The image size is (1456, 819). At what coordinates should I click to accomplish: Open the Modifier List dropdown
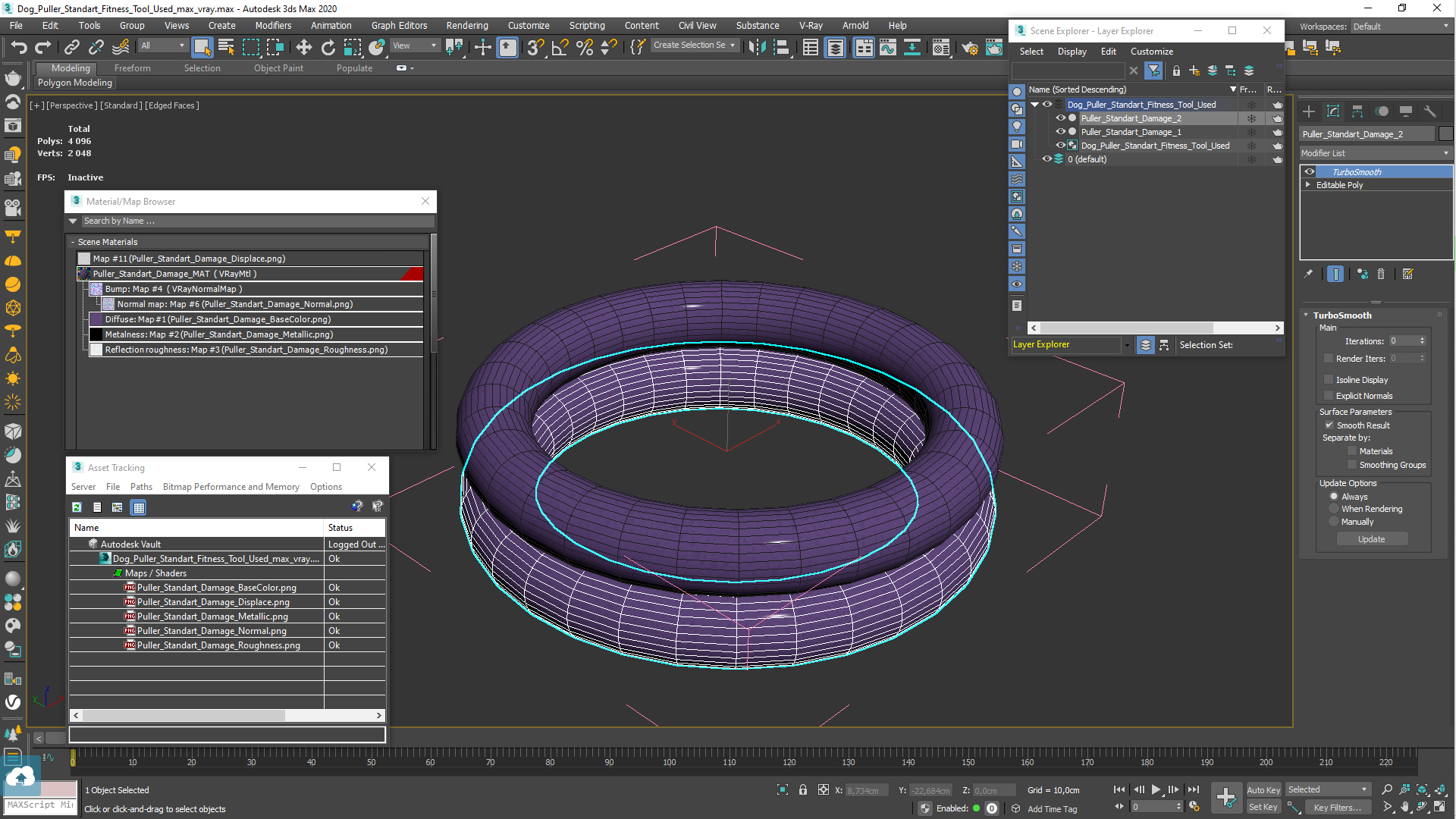pos(1376,152)
